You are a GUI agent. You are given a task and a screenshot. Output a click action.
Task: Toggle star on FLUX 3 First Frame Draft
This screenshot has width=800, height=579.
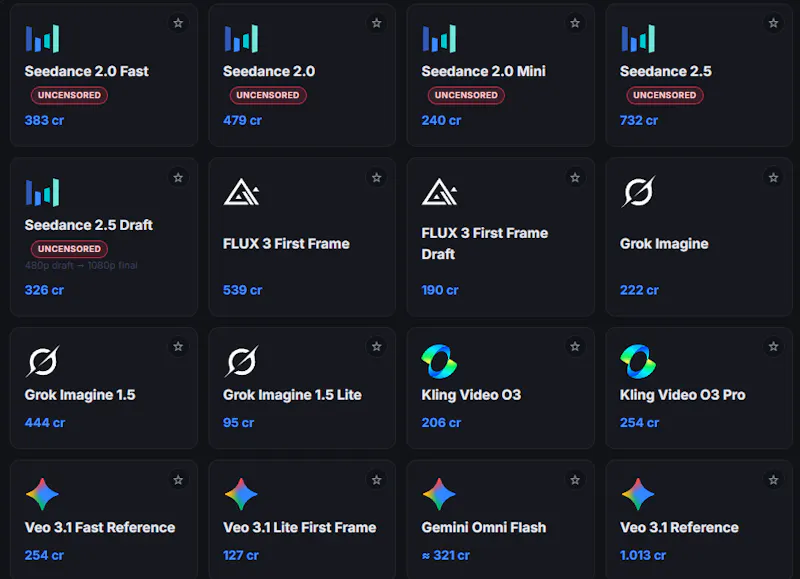tap(575, 178)
